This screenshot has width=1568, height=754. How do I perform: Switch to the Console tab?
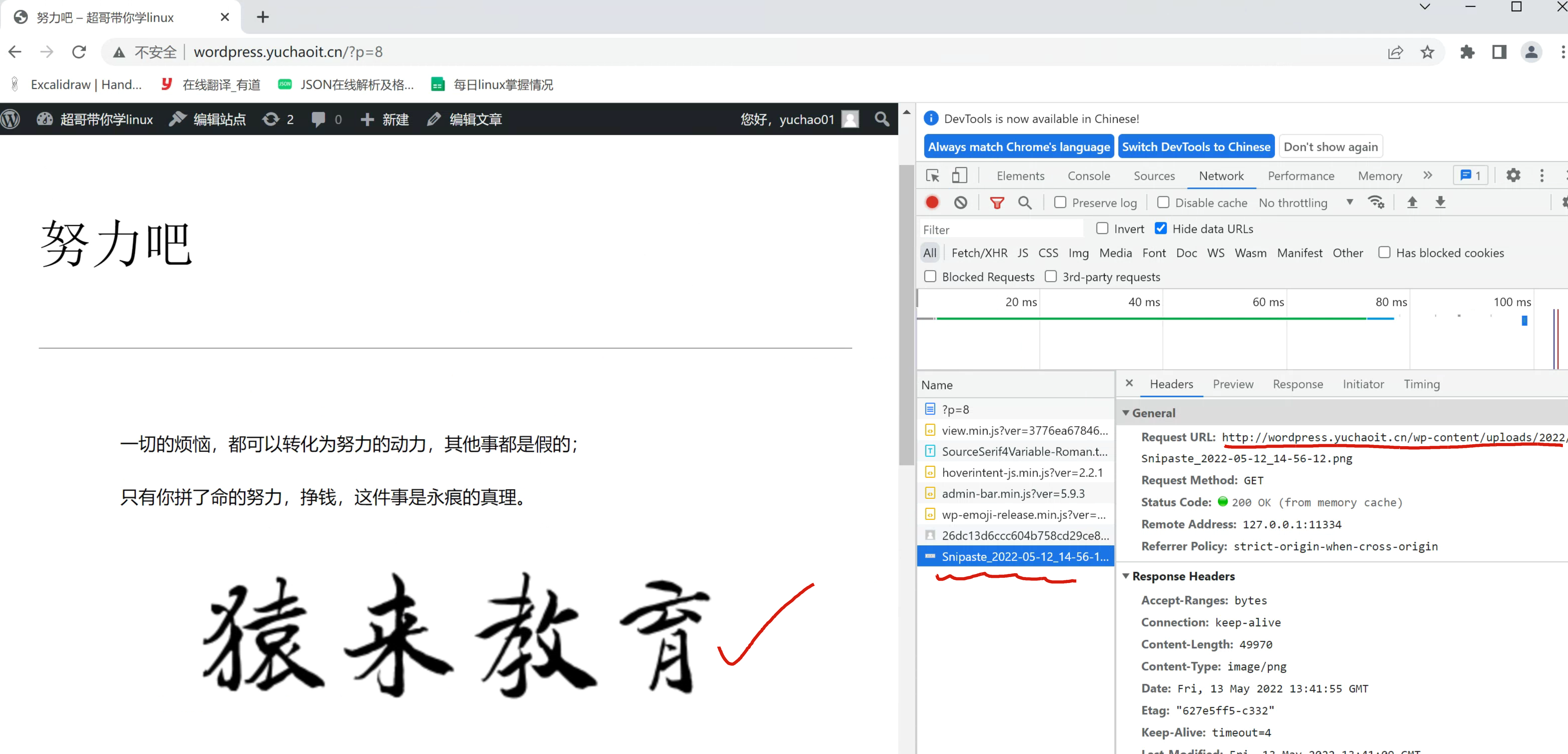click(x=1088, y=175)
